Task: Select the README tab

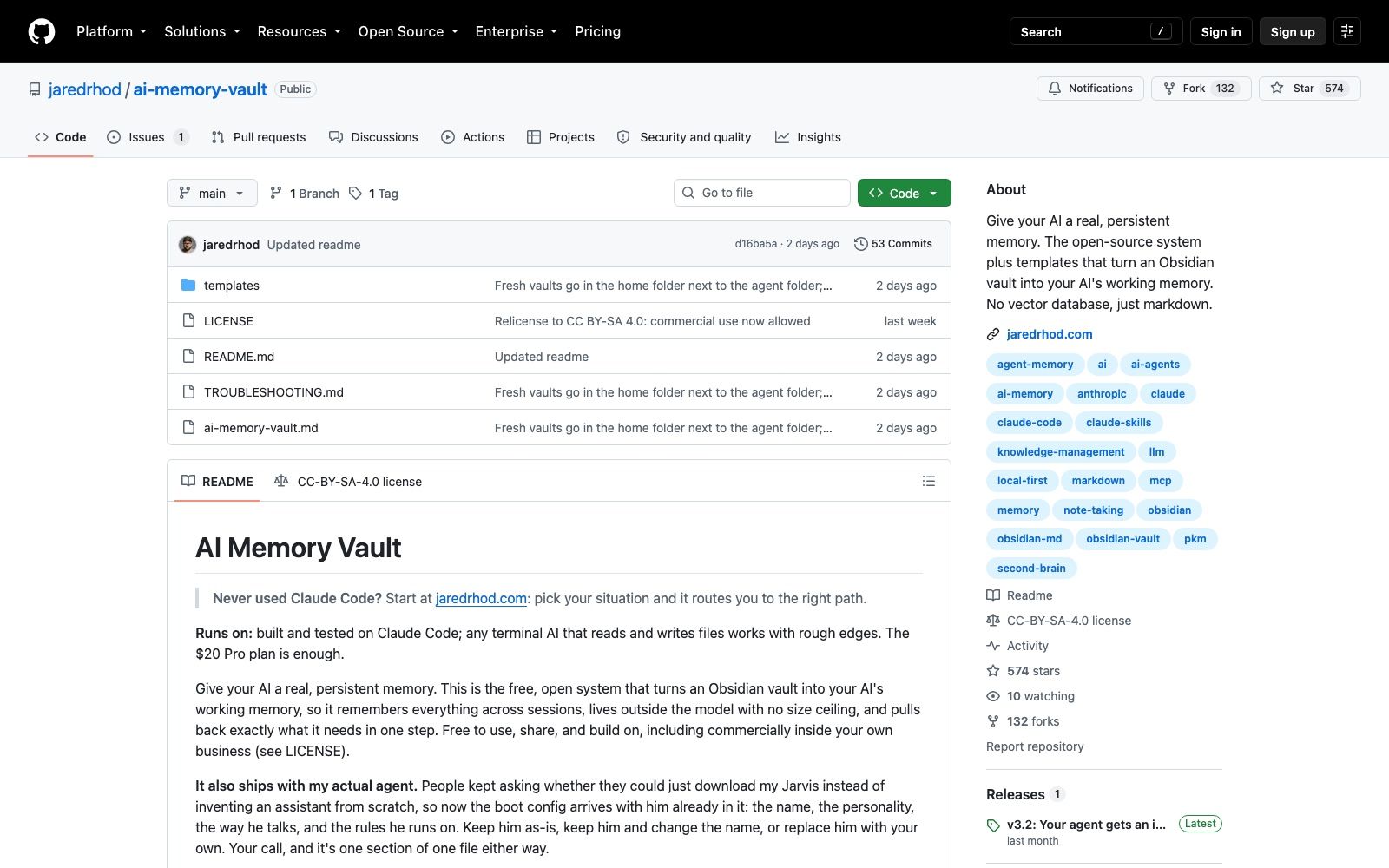Action: pyautogui.click(x=217, y=481)
